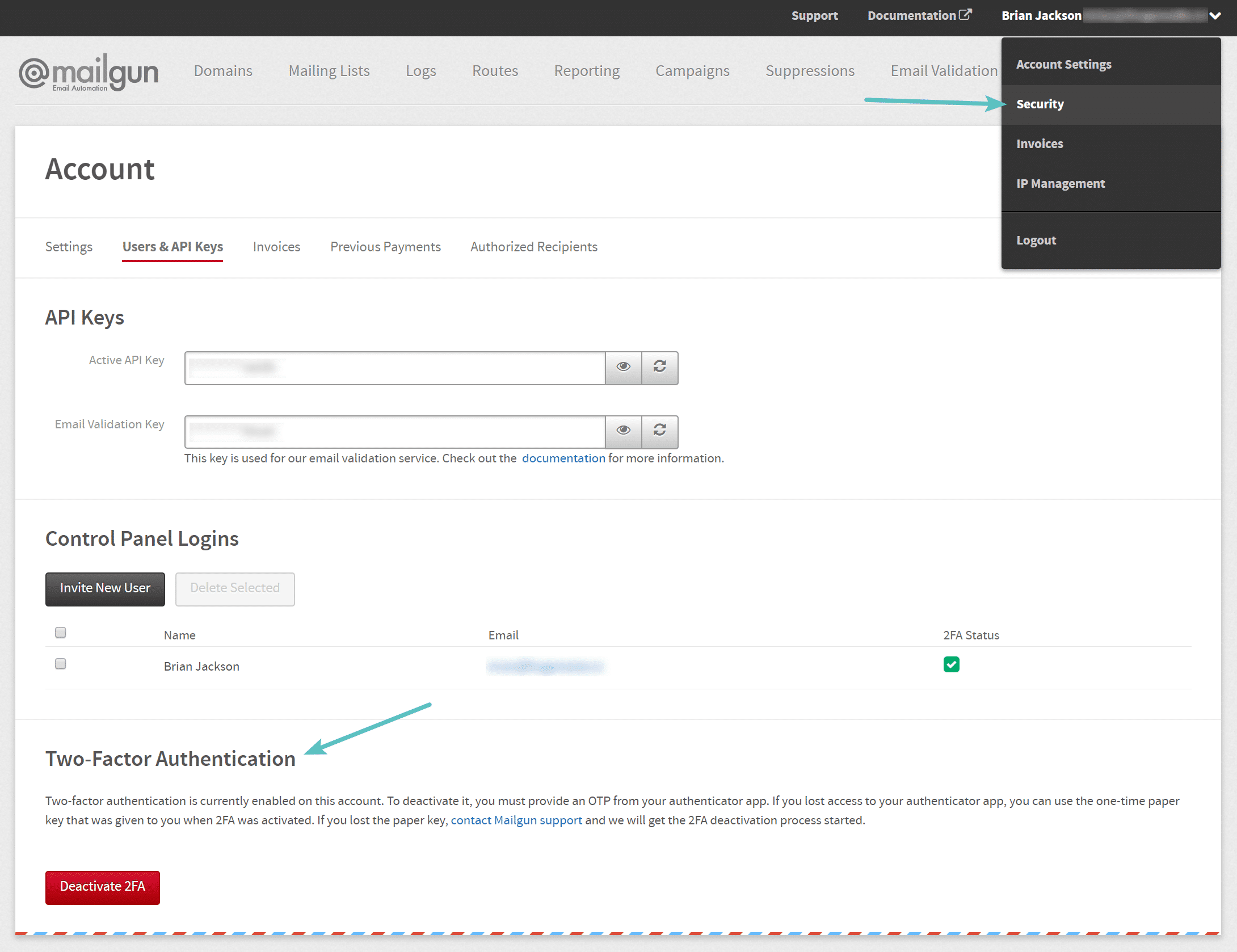
Task: Toggle 2FA status checkbox for Brian Jackson
Action: (951, 664)
